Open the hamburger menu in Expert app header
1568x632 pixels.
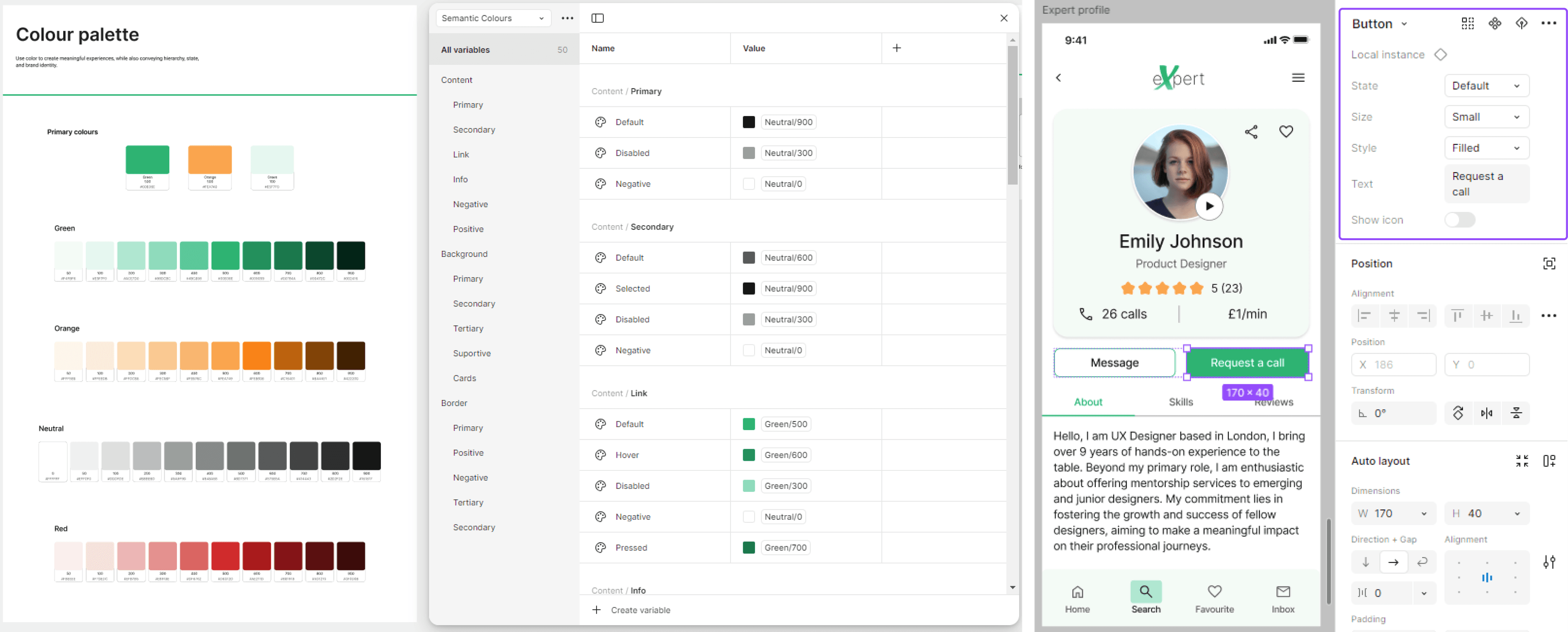tap(1298, 78)
